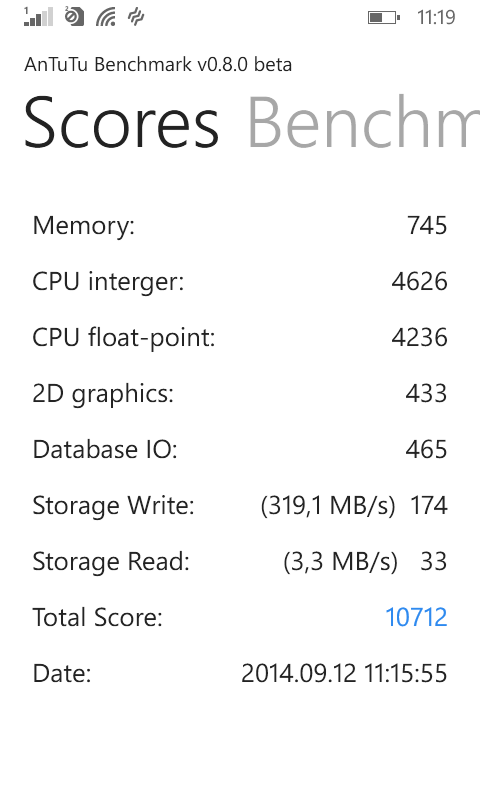Tap the battery level icon
Viewport: 480px width, 800px height.
click(x=384, y=18)
